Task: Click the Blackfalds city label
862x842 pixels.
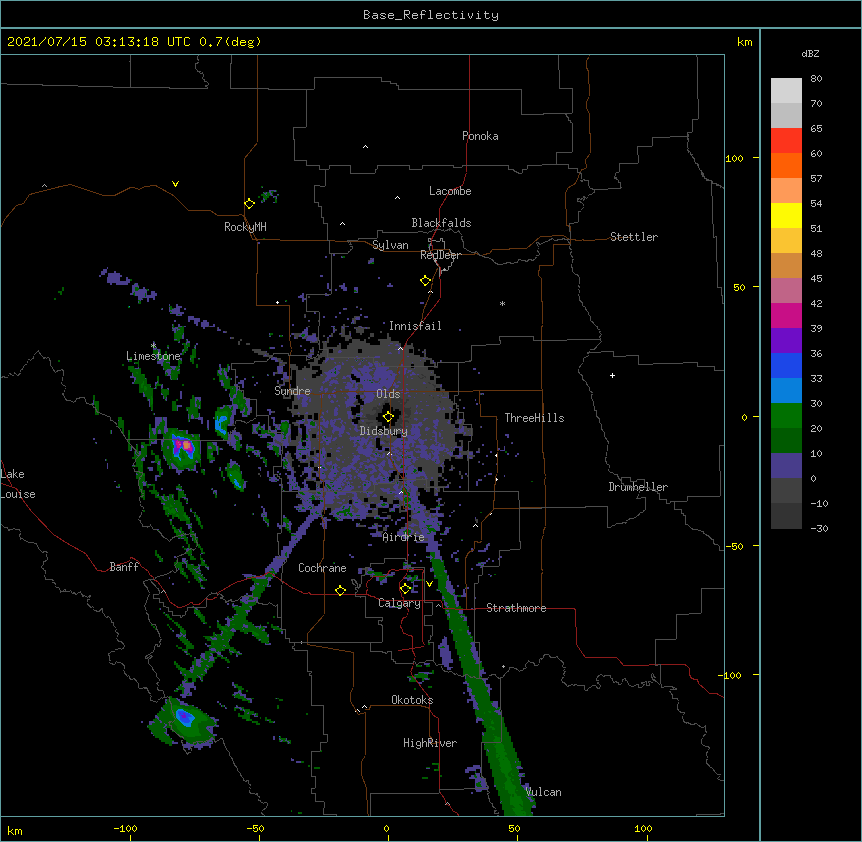Action: (441, 223)
